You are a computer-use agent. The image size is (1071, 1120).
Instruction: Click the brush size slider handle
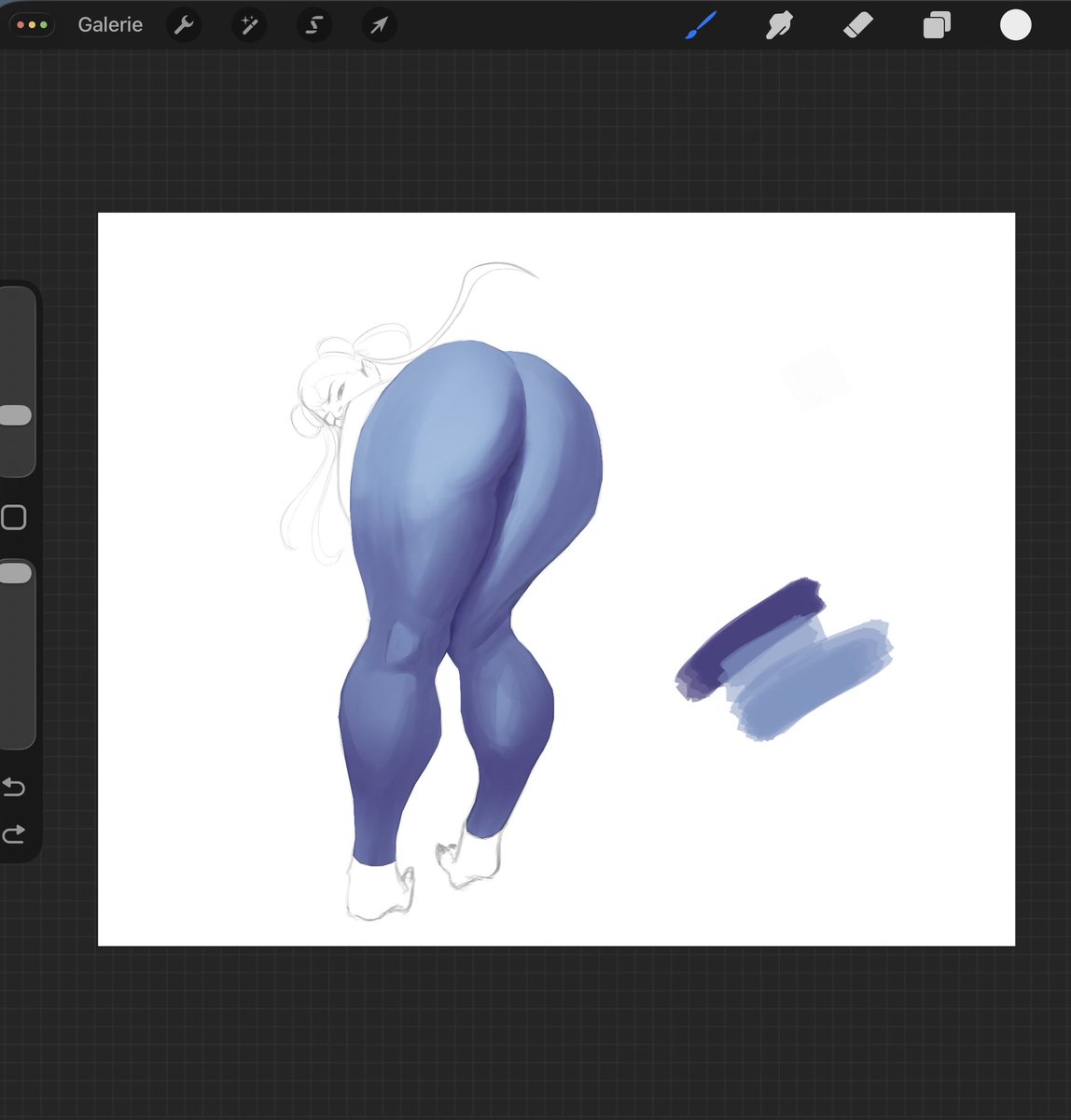coord(14,415)
